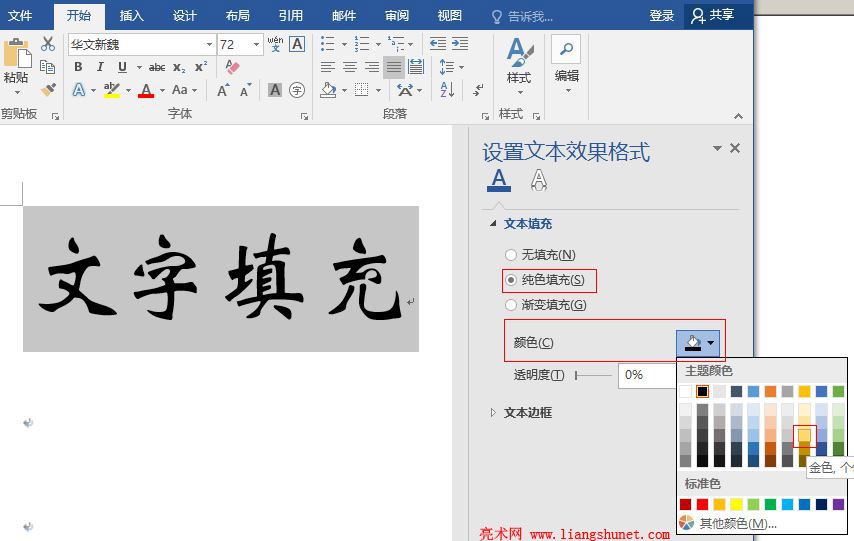Apply italic with the I icon
Image resolution: width=854 pixels, height=541 pixels.
pos(100,67)
